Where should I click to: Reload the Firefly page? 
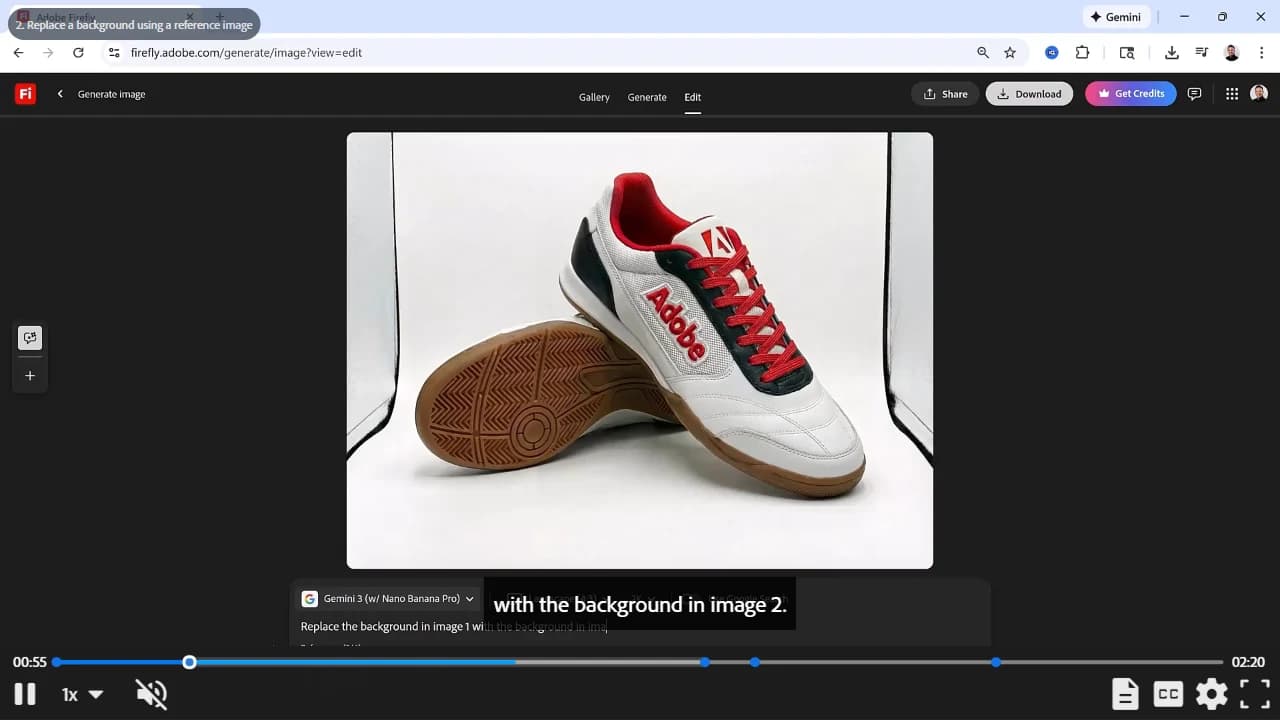(79, 53)
